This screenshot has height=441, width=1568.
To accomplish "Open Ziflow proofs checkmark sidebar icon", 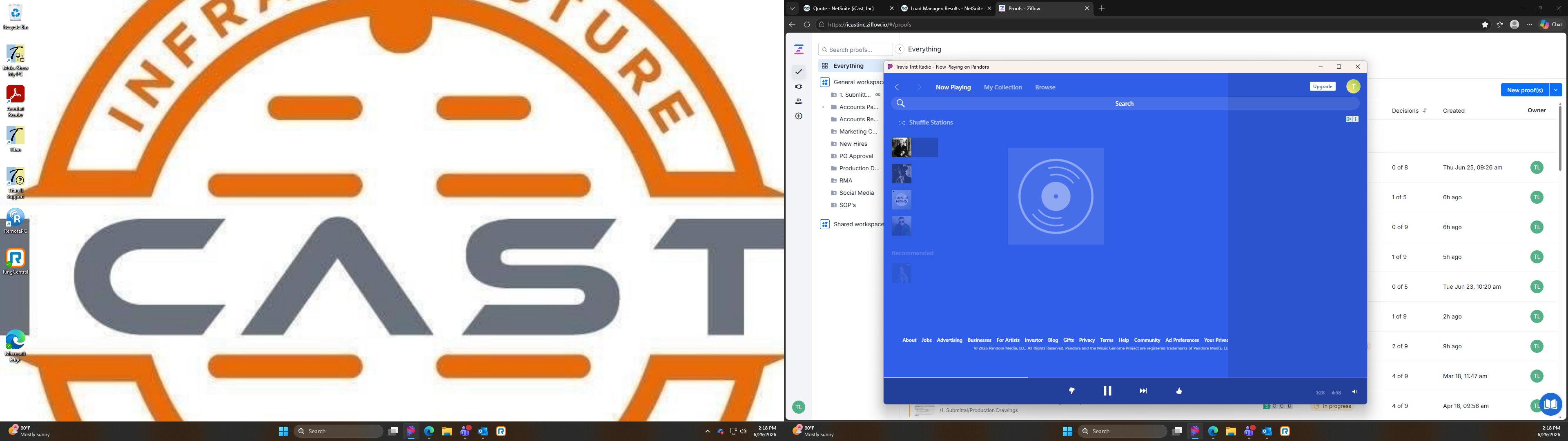I will 799,72.
